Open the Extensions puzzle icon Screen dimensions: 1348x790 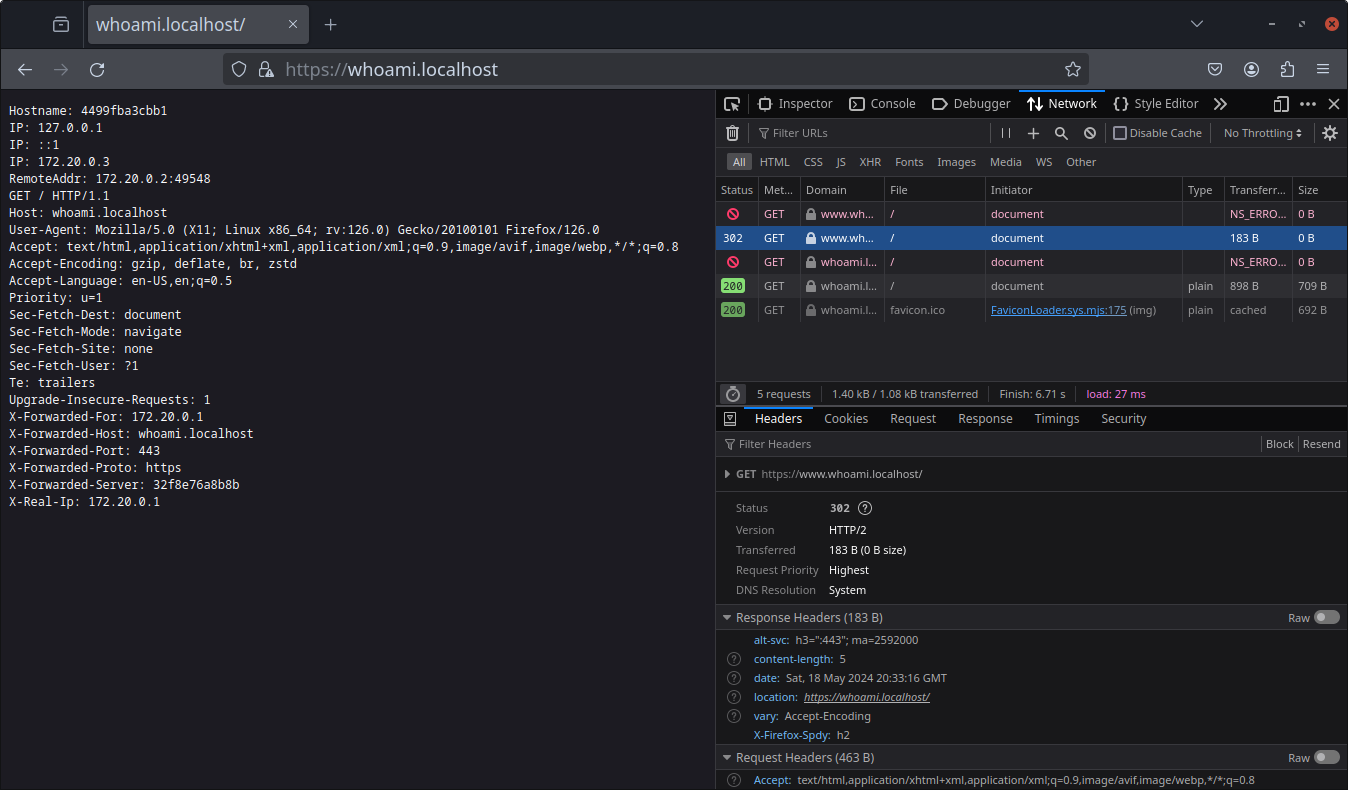[1287, 69]
